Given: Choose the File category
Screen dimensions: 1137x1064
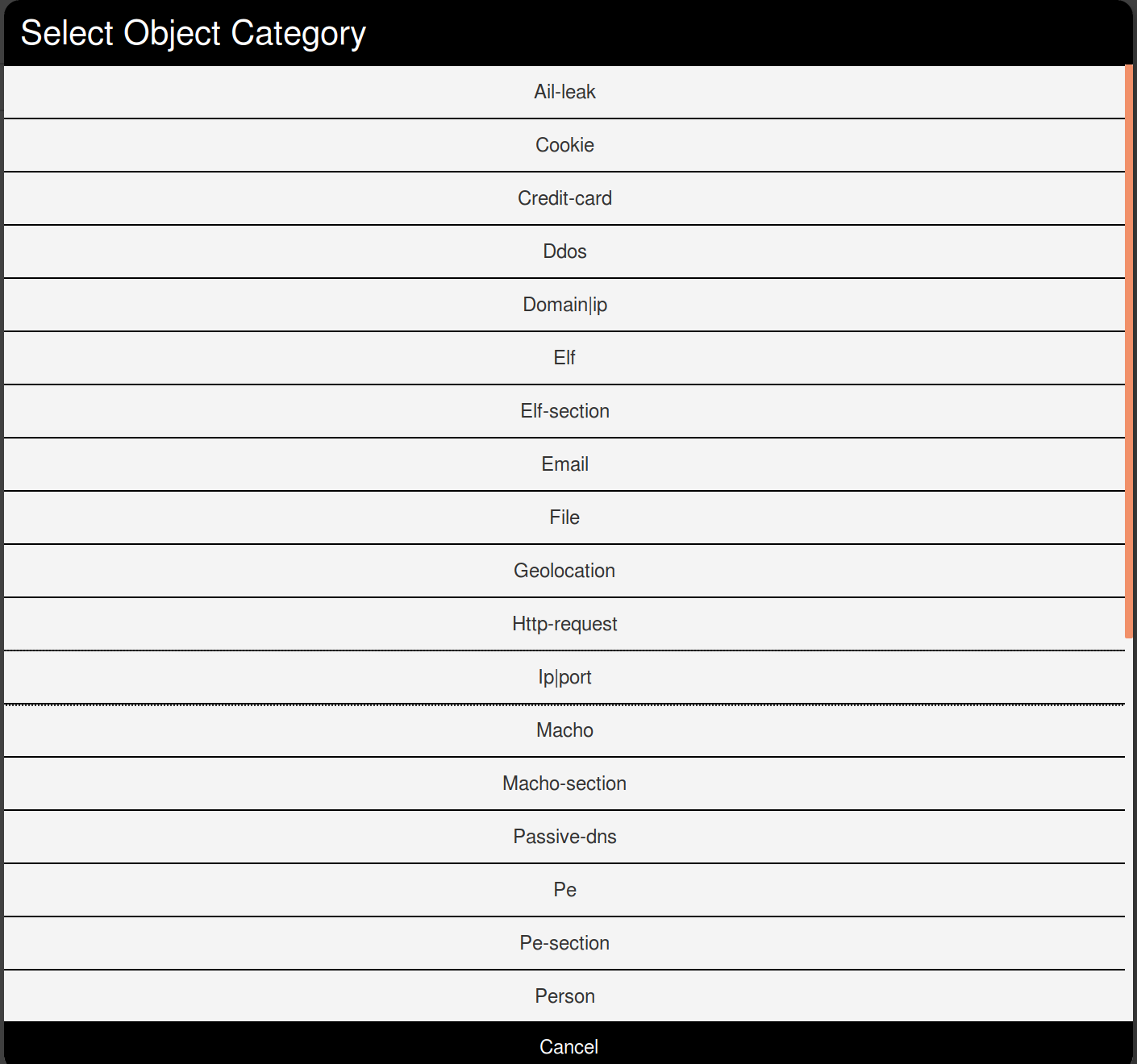Looking at the screenshot, I should point(564,517).
